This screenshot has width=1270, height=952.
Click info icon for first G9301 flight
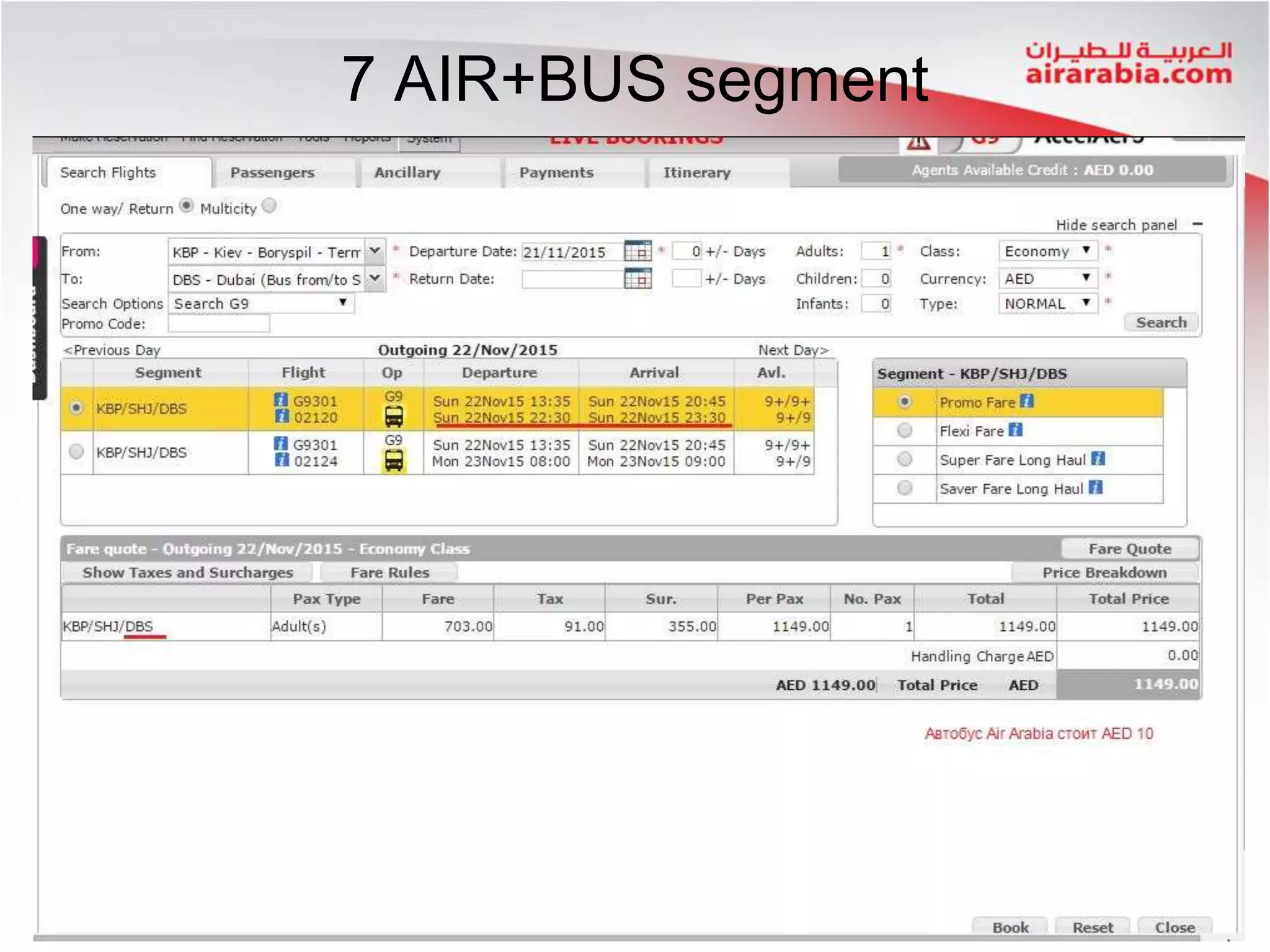pyautogui.click(x=281, y=400)
